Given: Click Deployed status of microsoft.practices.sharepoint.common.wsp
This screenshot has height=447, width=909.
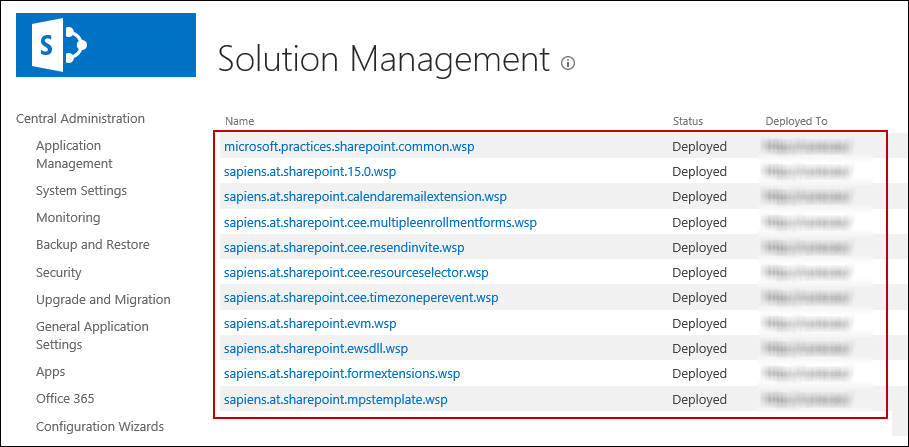Looking at the screenshot, I should click(699, 147).
